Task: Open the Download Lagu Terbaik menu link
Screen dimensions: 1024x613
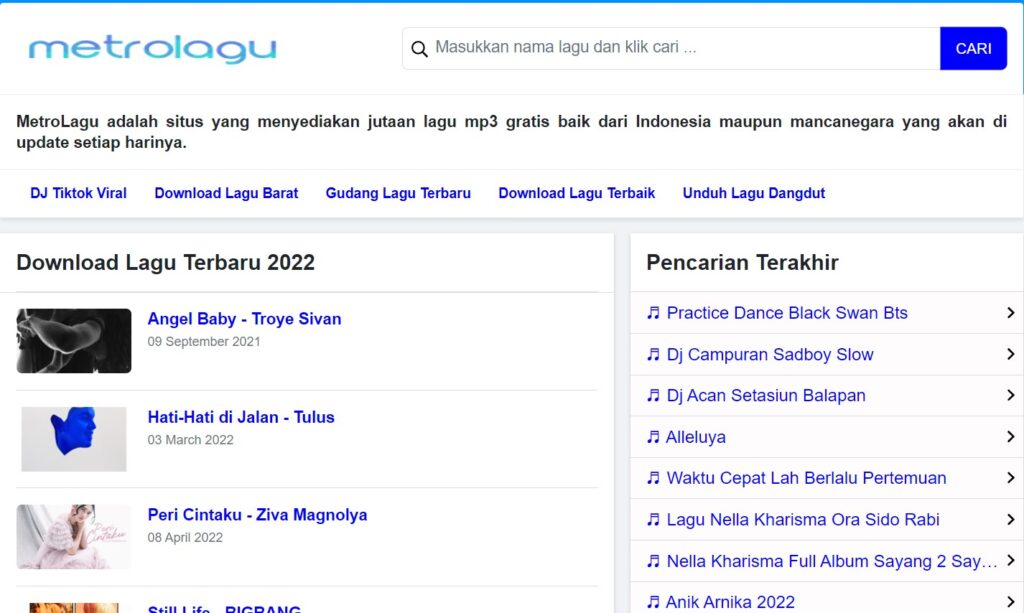Action: 577,193
